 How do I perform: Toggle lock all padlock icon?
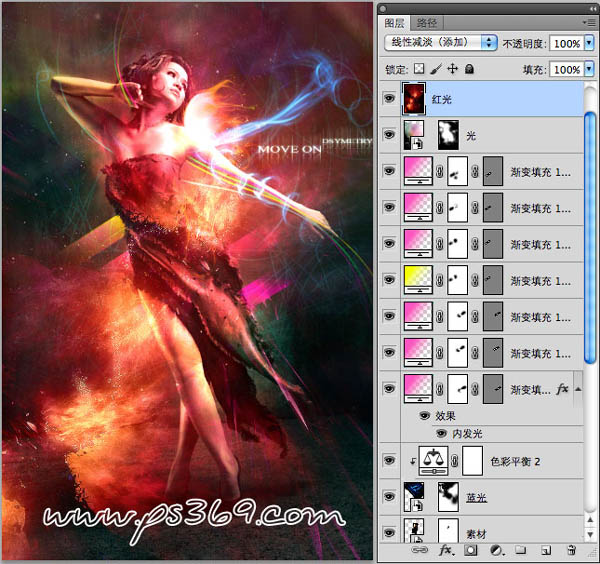[x=469, y=69]
